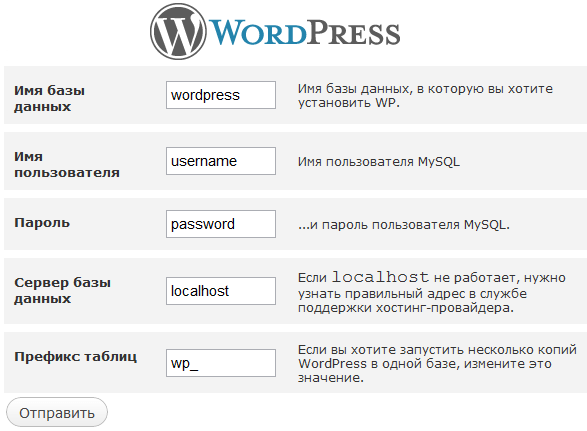Click into the password input field
The height and width of the screenshot is (431, 587).
pyautogui.click(x=221, y=224)
